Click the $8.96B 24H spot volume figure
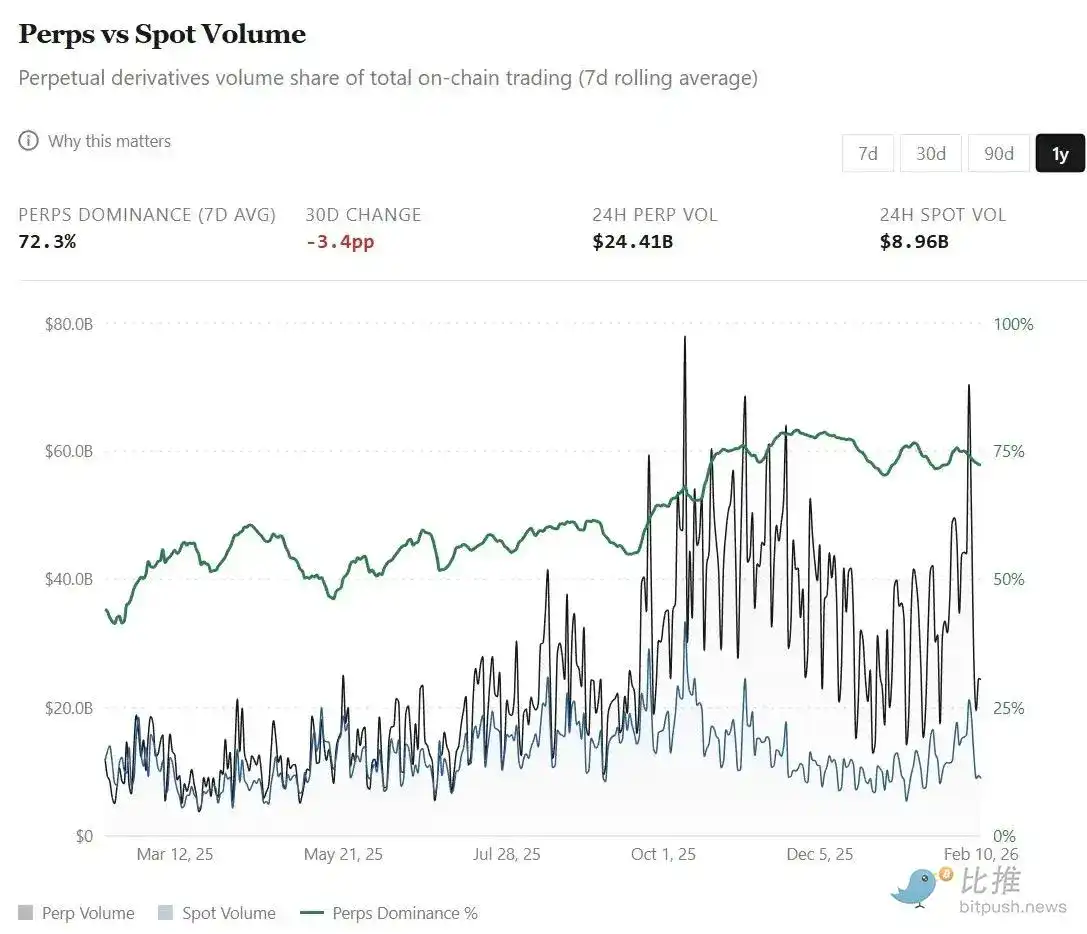The height and width of the screenshot is (934, 1087). (x=914, y=242)
